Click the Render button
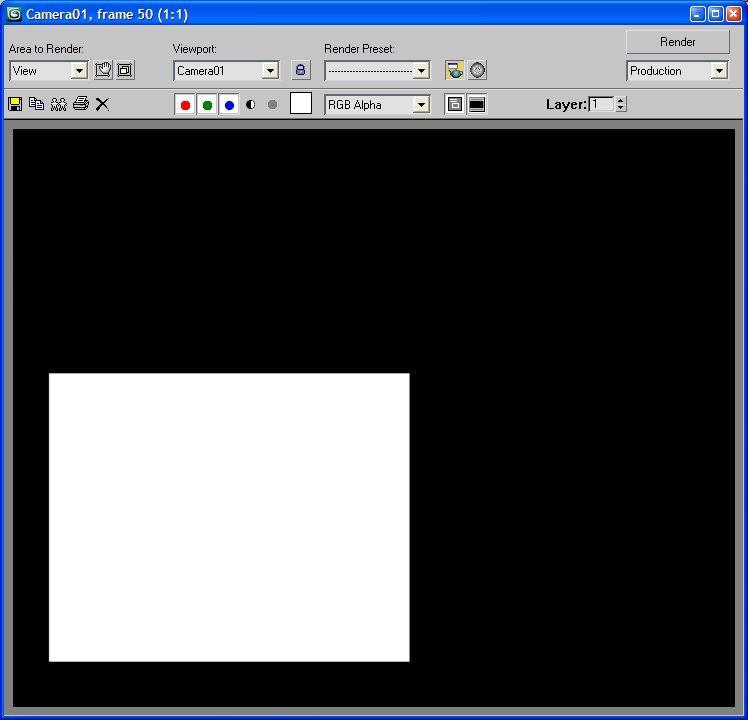Viewport: 748px width, 720px height. tap(677, 42)
